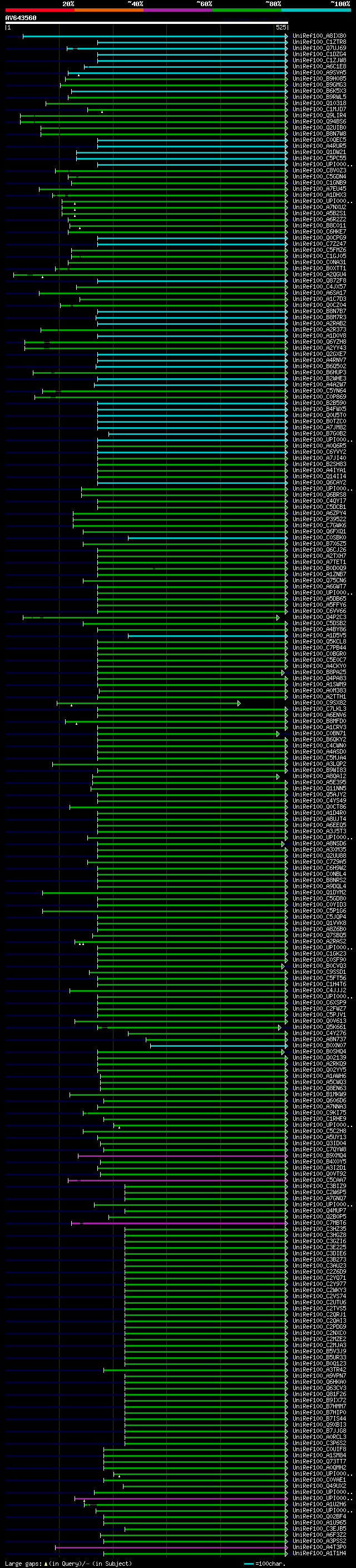Click the white query sequence bar
The image size is (356, 1568).
(x=147, y=23)
